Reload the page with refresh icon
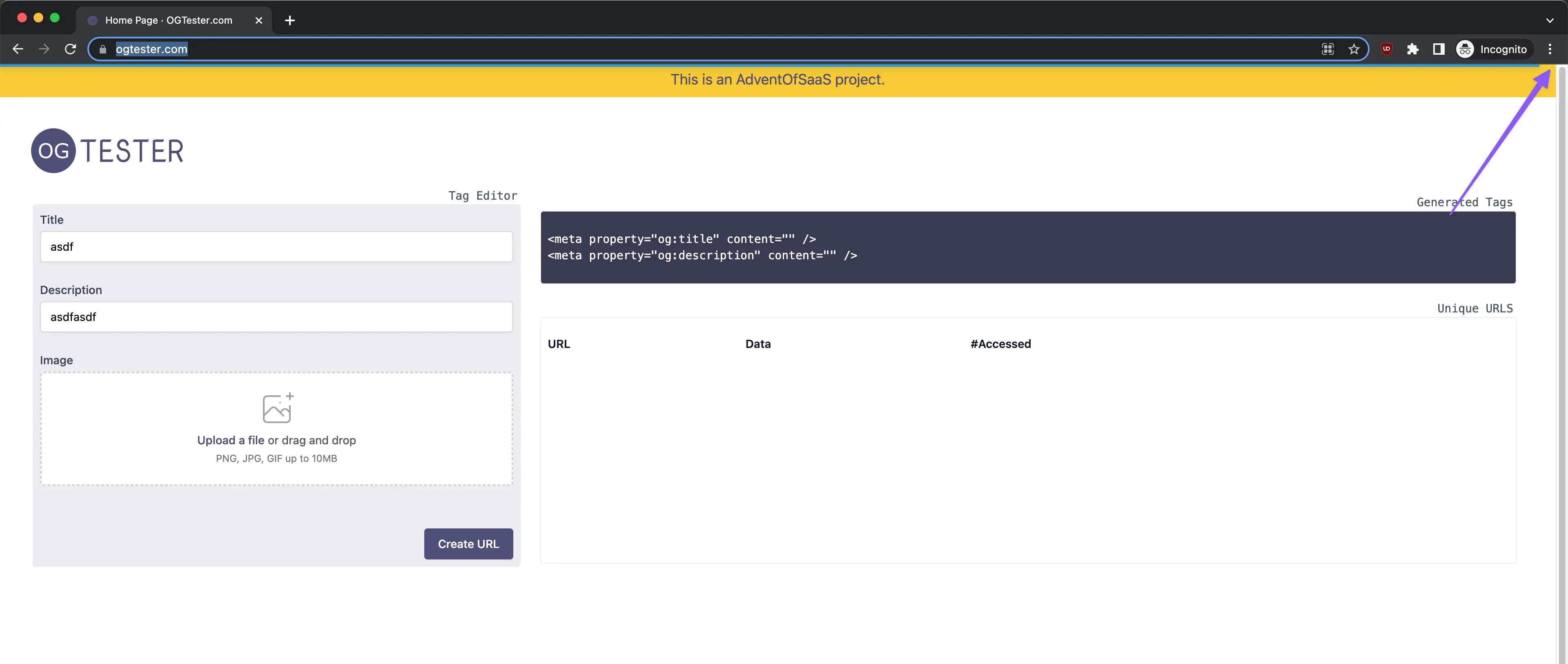This screenshot has width=1568, height=664. tap(71, 49)
